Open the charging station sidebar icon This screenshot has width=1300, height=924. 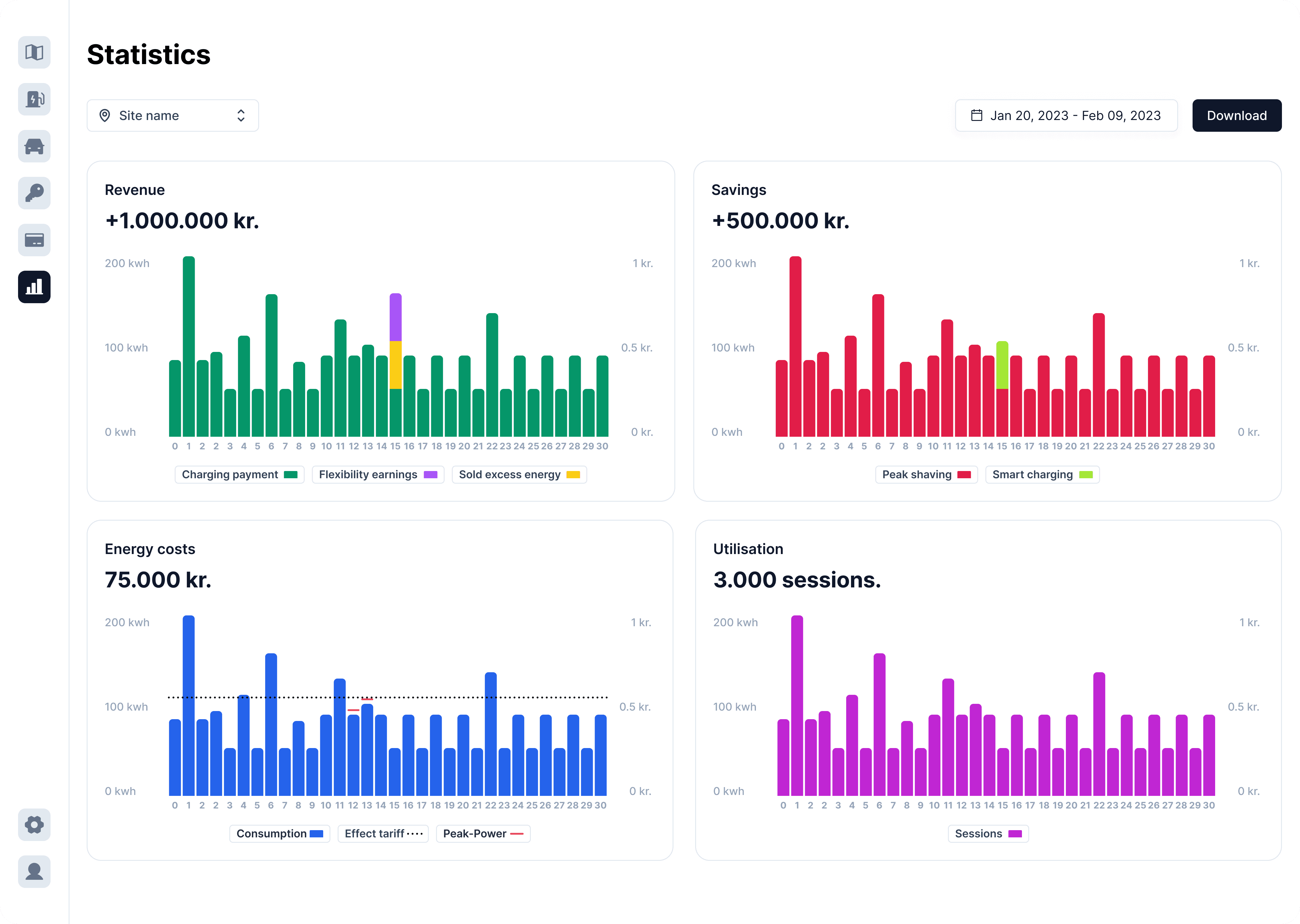(x=34, y=100)
